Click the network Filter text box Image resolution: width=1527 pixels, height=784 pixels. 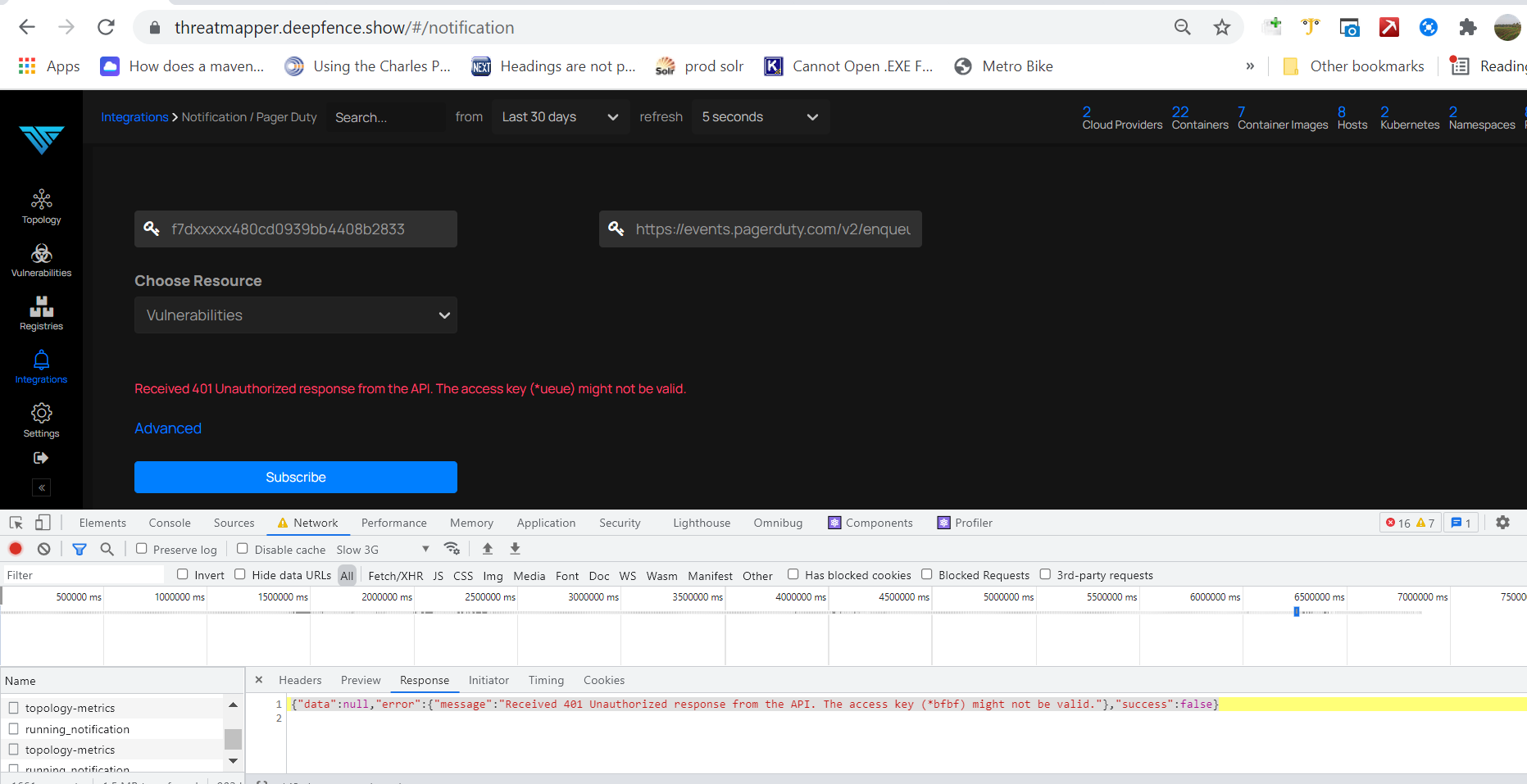click(x=83, y=575)
